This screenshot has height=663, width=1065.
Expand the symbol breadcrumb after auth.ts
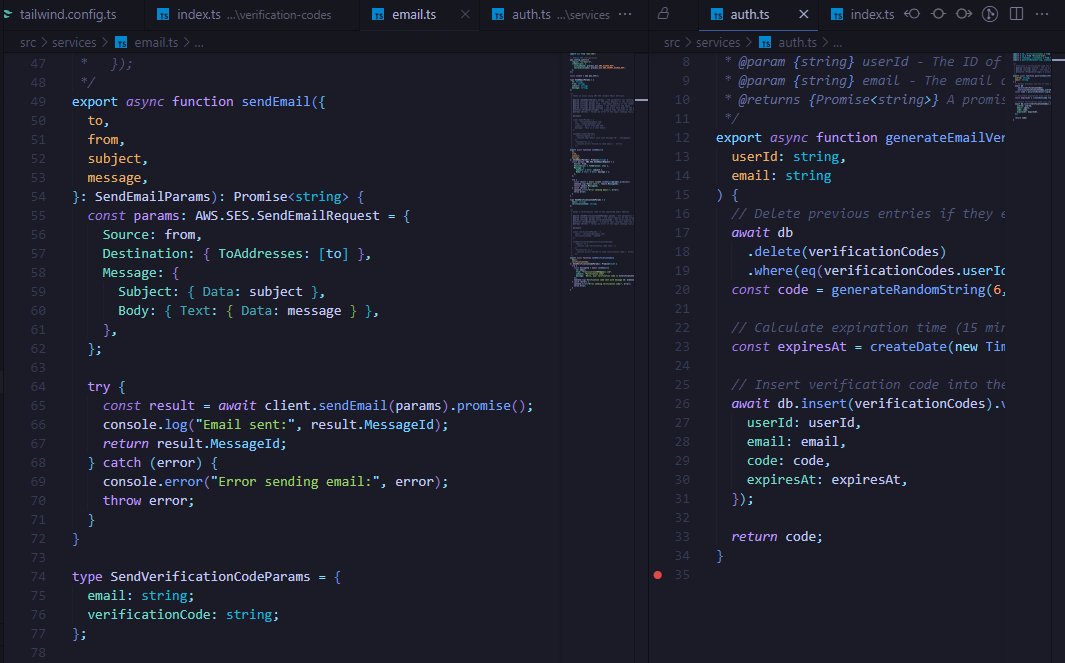point(837,42)
